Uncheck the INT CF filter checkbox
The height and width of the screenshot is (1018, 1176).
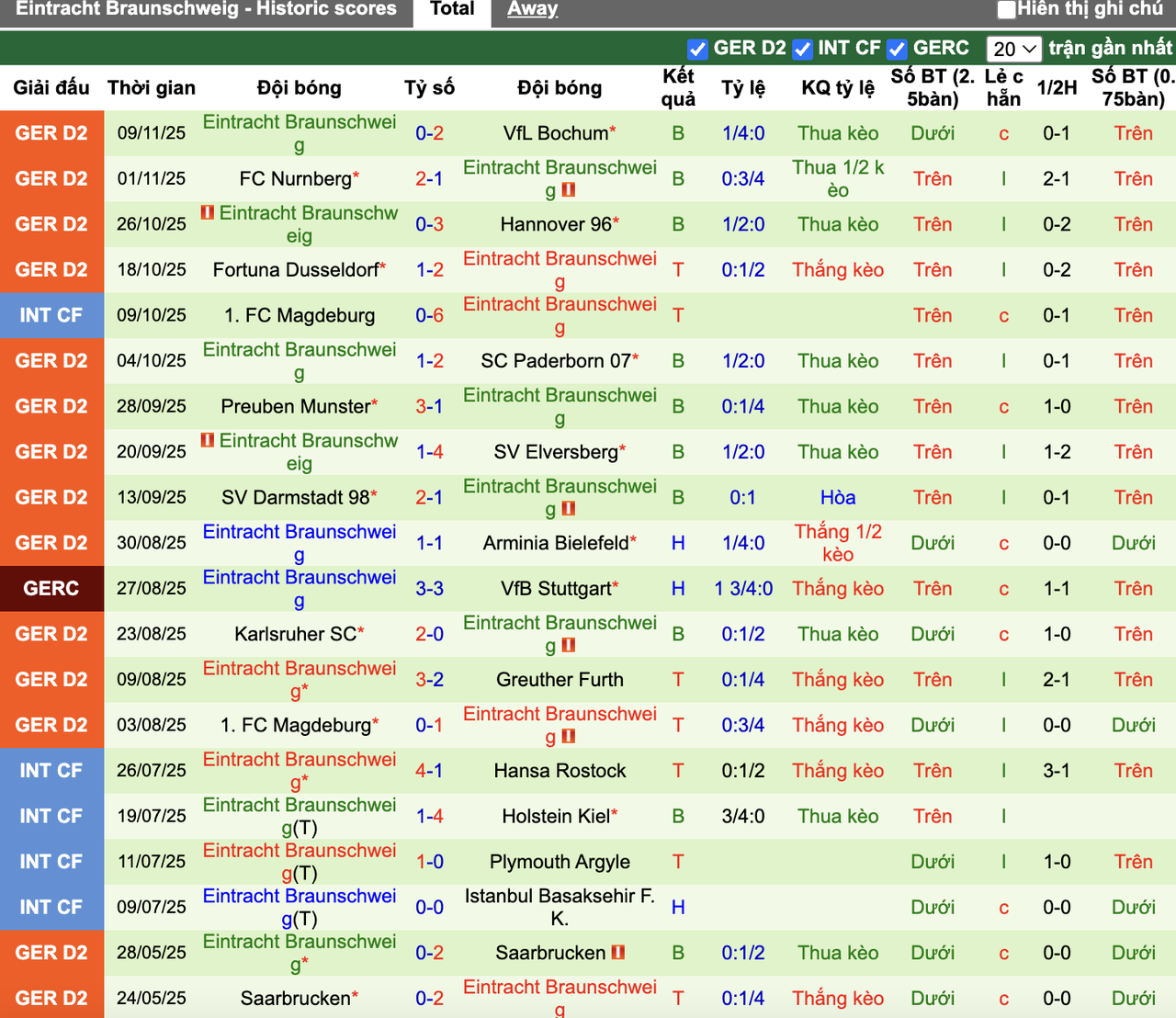pyautogui.click(x=802, y=49)
